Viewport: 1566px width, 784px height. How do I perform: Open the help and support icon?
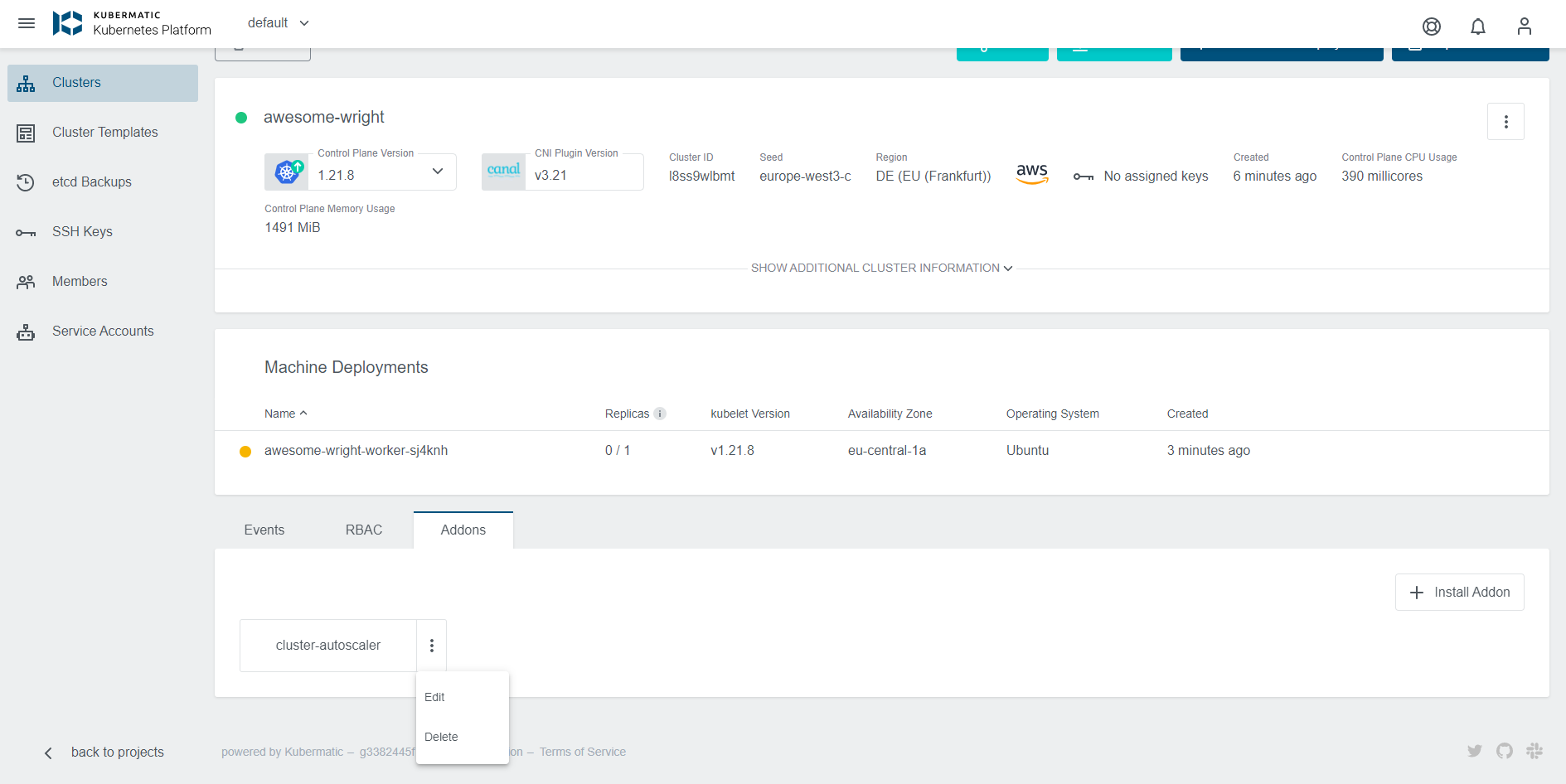click(1431, 27)
